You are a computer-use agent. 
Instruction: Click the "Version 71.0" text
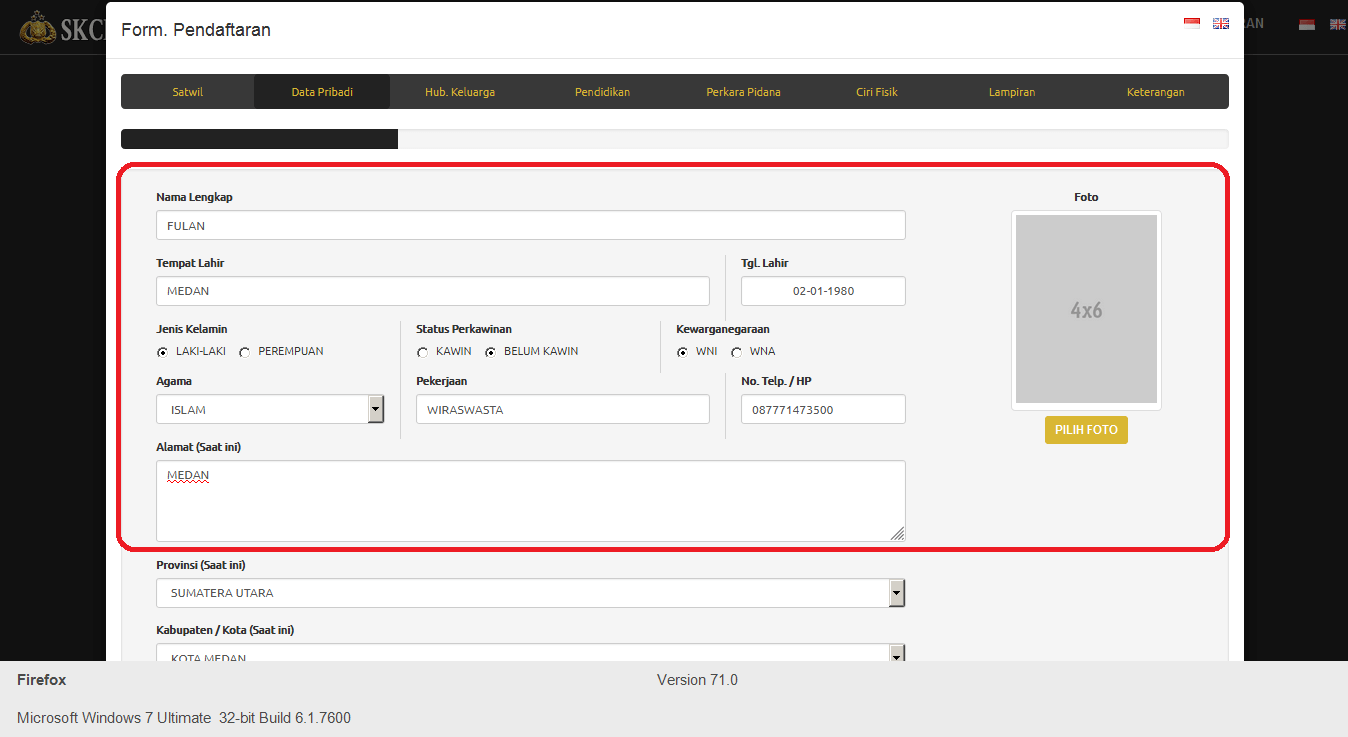(x=697, y=680)
